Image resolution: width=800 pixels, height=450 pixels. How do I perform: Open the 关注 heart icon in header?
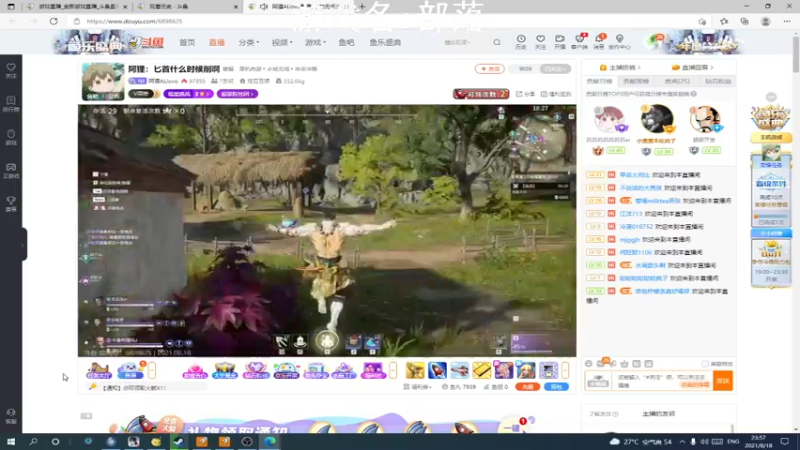540,42
